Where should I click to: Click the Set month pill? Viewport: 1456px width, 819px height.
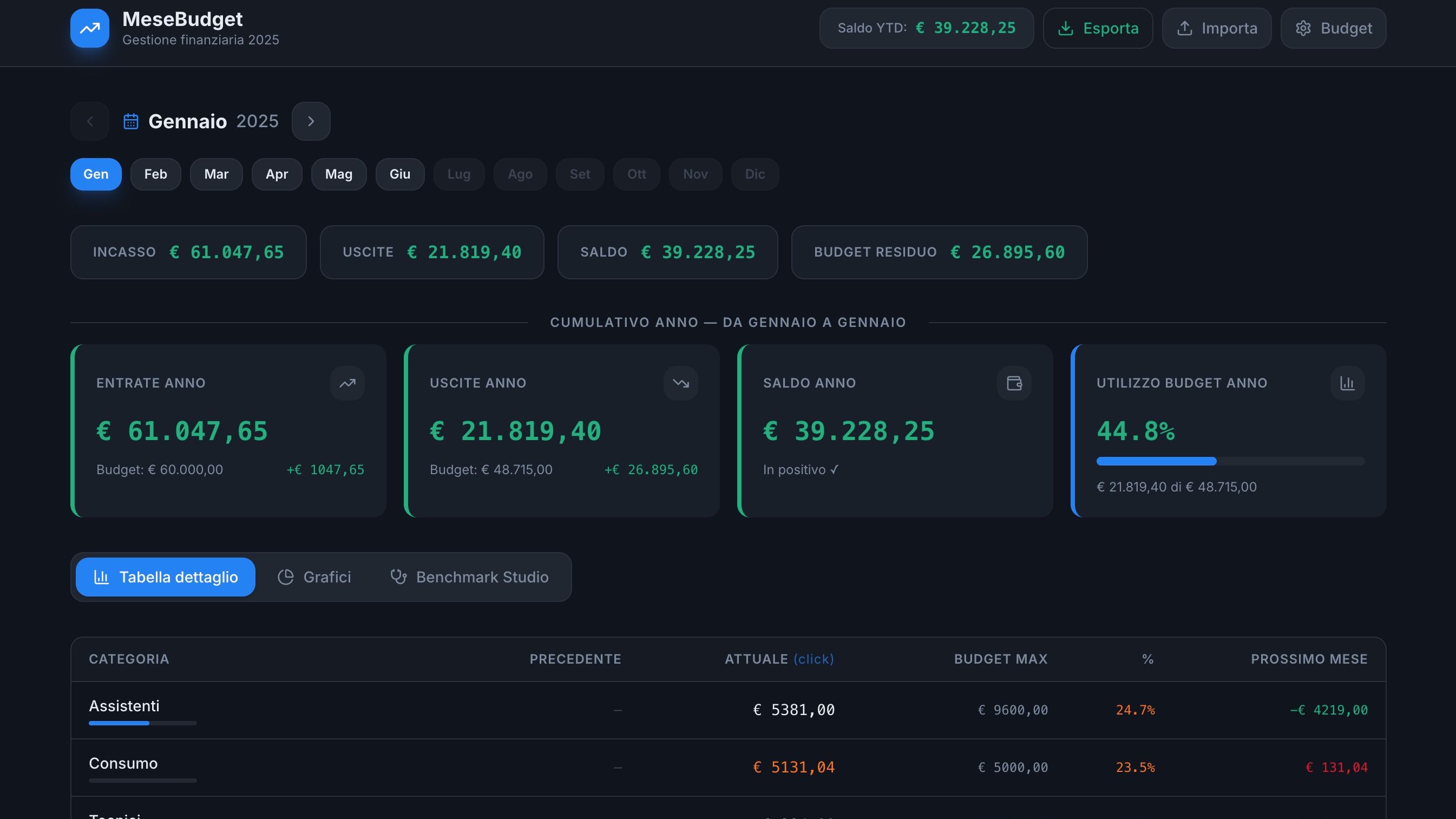(580, 174)
